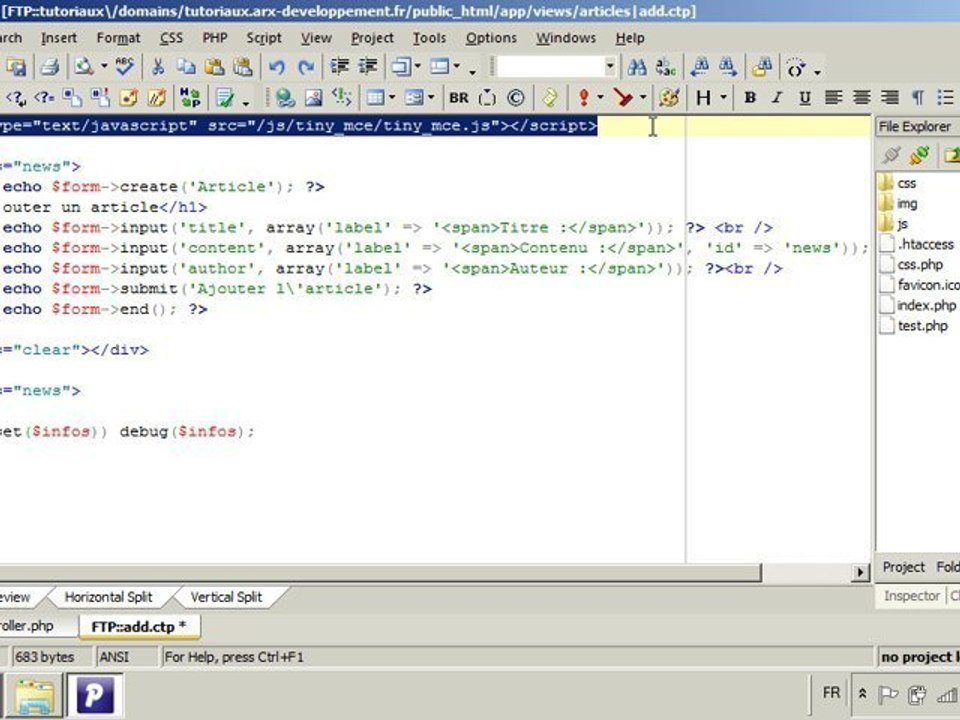This screenshot has height=720, width=960.
Task: Open the CSS menu
Action: (x=171, y=38)
